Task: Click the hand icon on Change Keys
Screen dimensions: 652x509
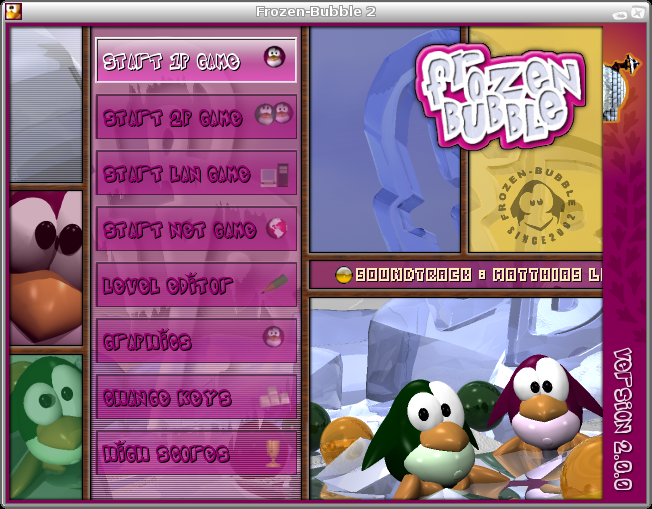Action: pos(274,397)
